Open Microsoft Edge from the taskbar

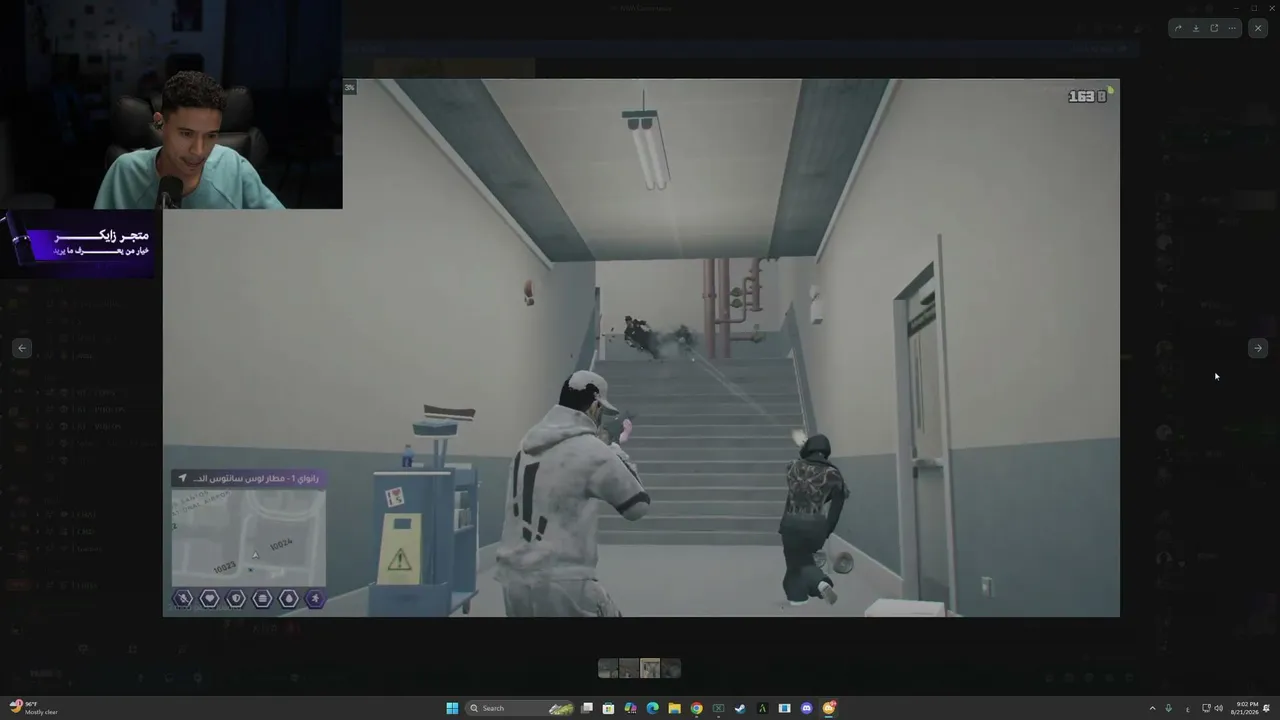point(652,708)
